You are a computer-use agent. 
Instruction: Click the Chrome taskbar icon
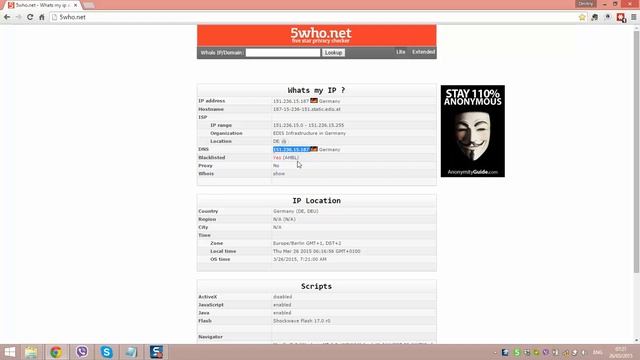coord(56,352)
